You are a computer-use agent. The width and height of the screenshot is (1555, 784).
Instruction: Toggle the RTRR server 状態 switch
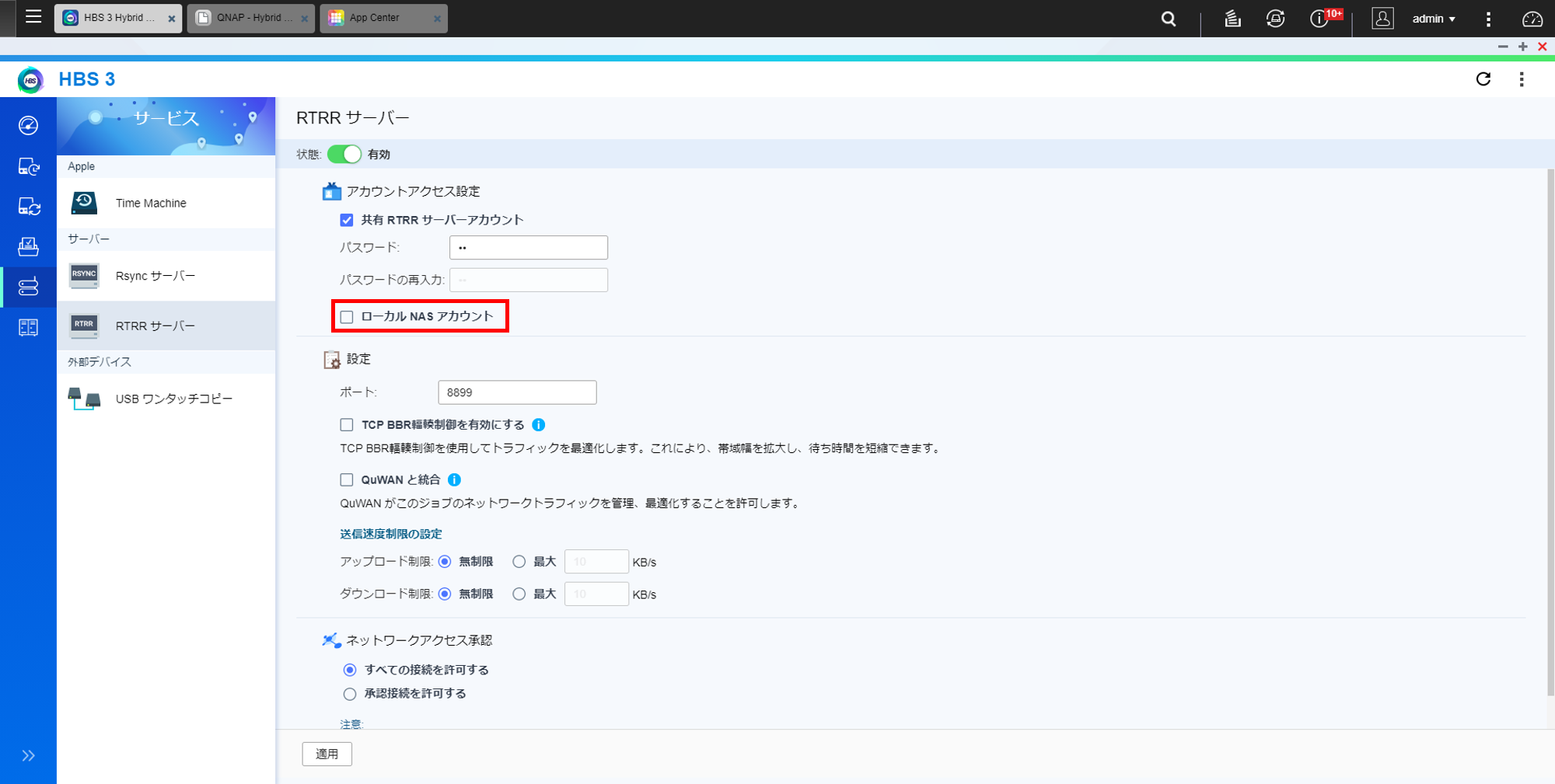[x=344, y=154]
